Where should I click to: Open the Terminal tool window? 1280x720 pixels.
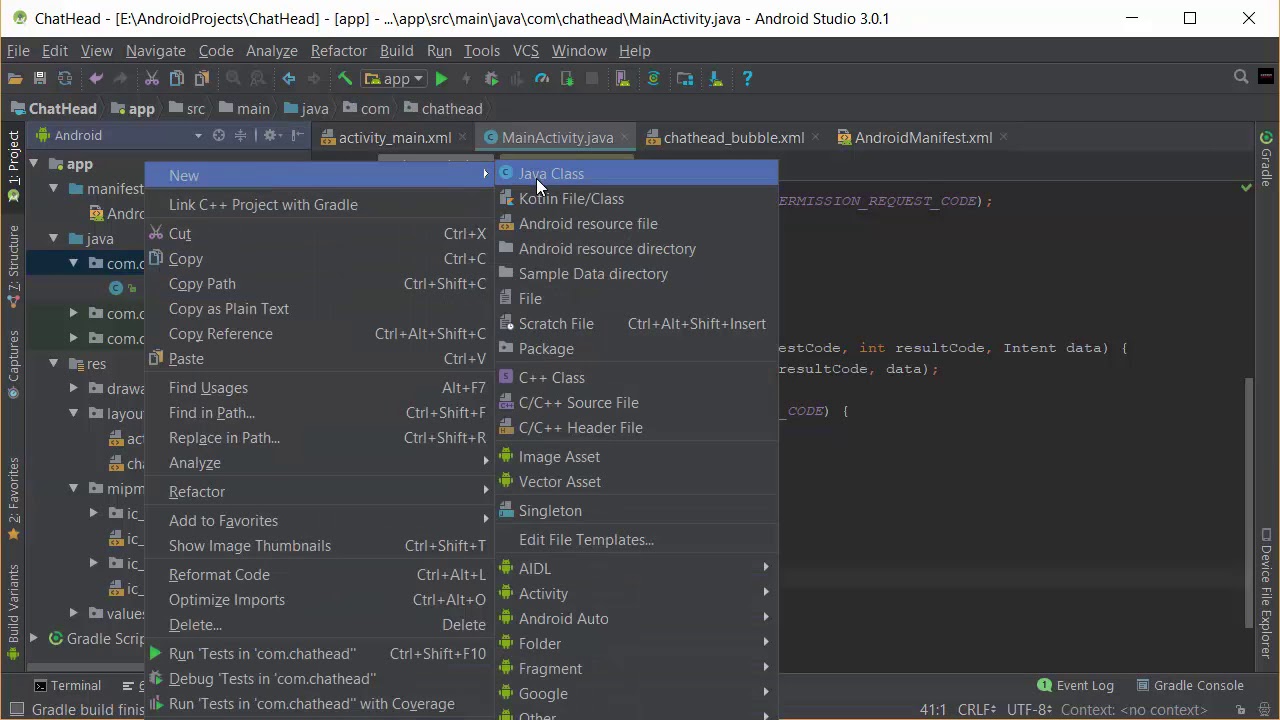coord(68,686)
